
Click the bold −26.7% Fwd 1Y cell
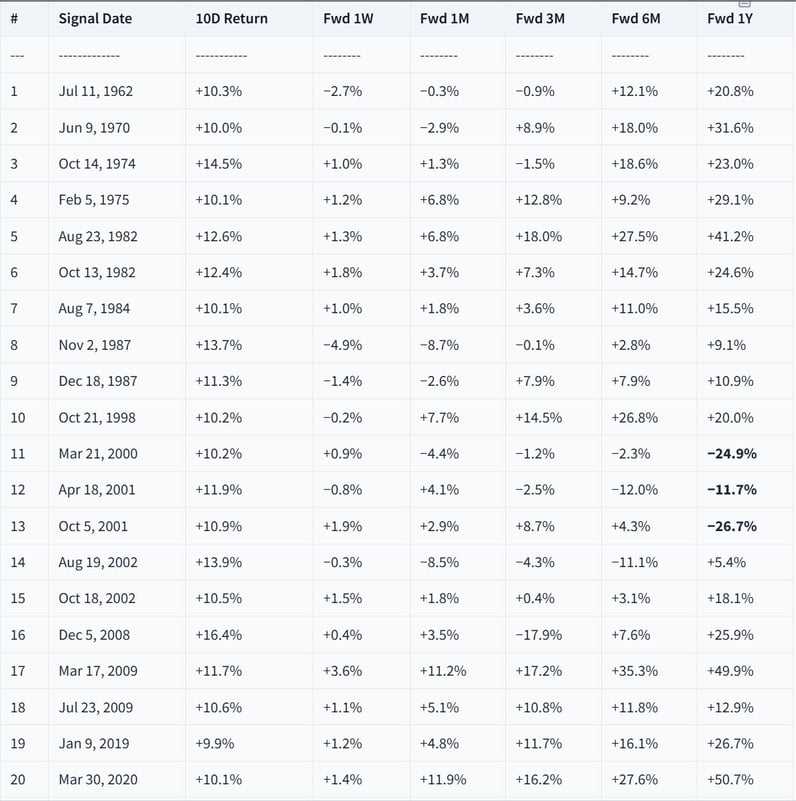point(731,526)
